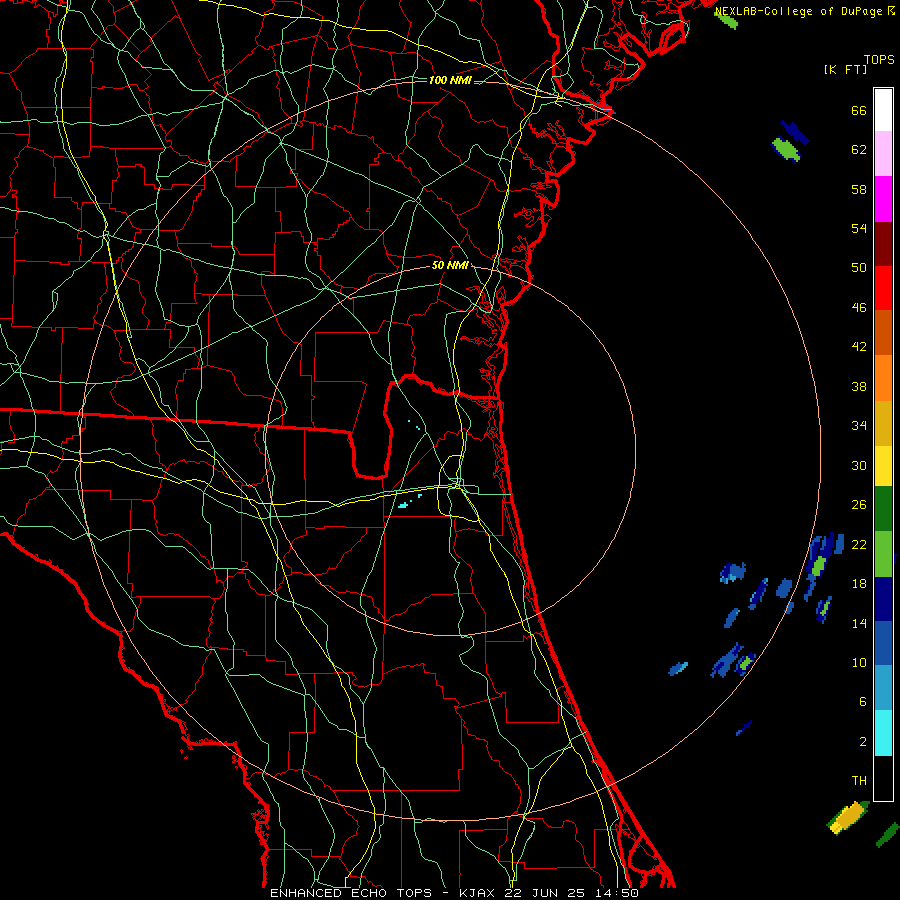Click the legend value 34
This screenshot has height=900, width=900.
click(x=859, y=426)
